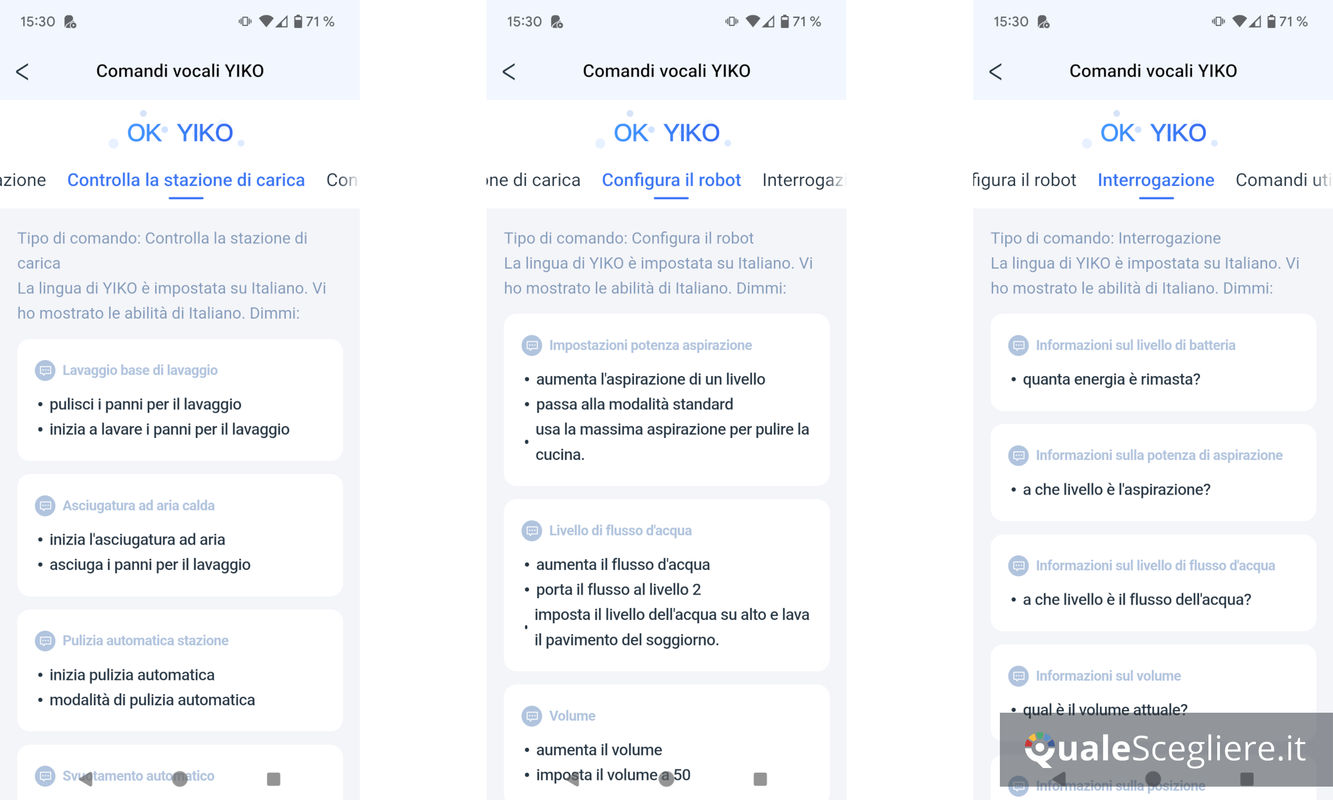Open the Interrogazione tab in the right screen

click(x=1156, y=180)
